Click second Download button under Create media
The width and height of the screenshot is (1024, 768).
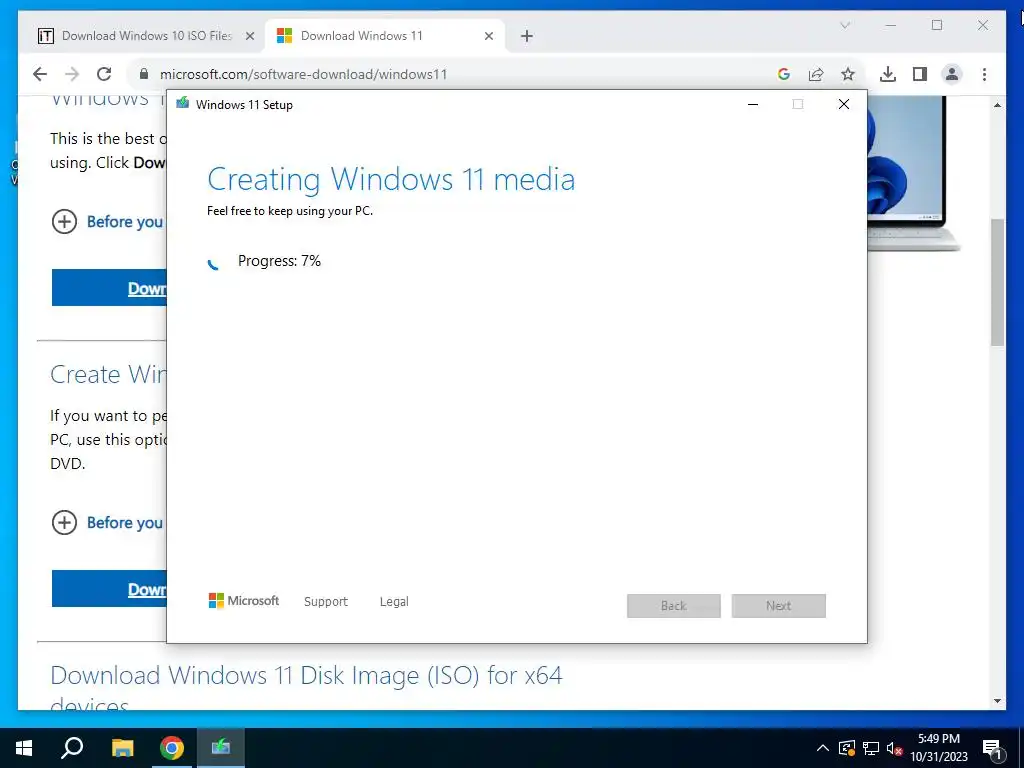pyautogui.click(x=109, y=588)
